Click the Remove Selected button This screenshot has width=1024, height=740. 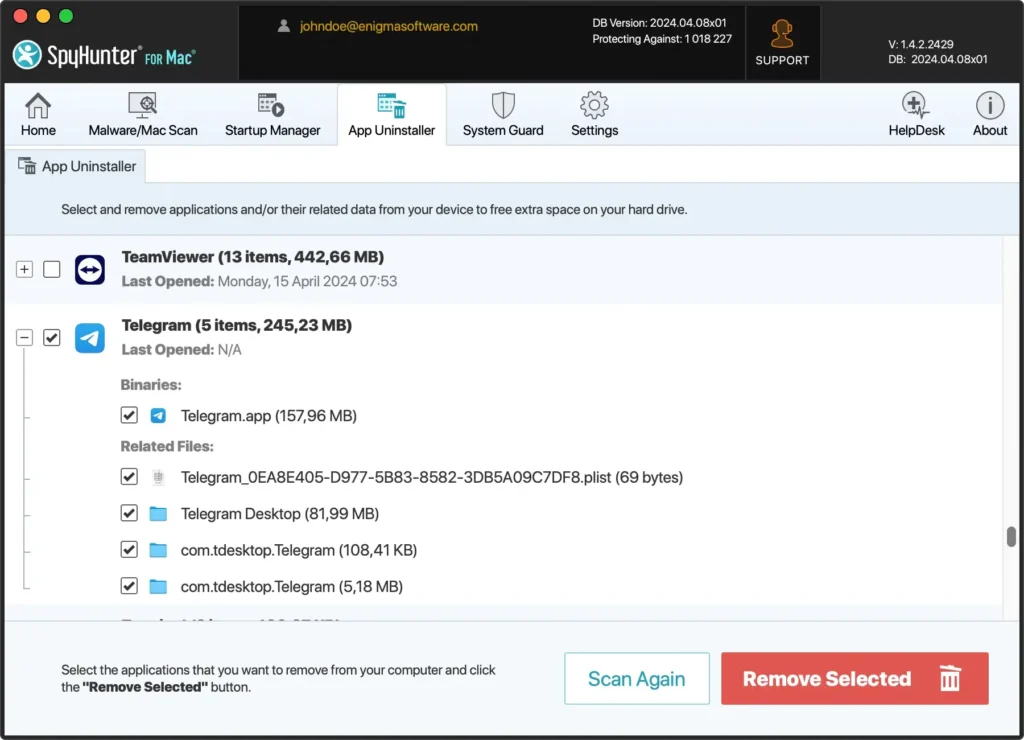854,679
